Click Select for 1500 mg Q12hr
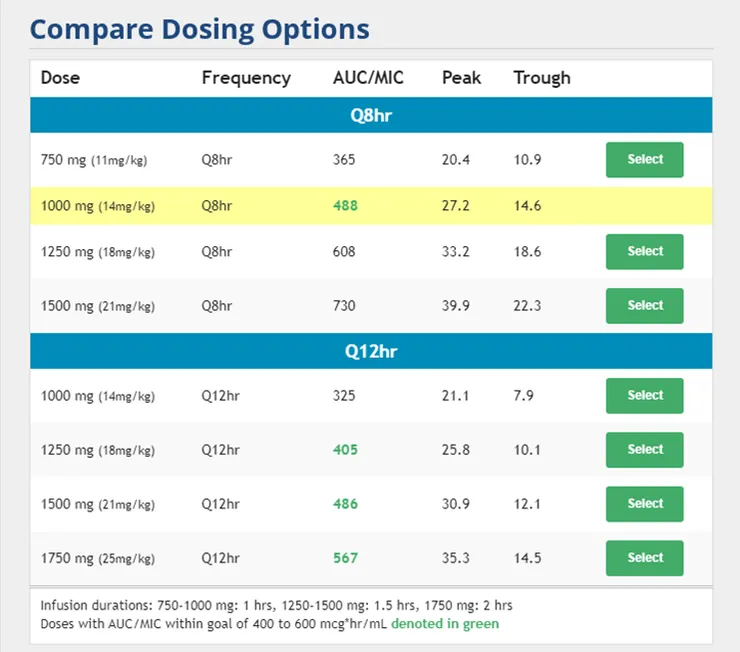740x652 pixels. [x=644, y=504]
